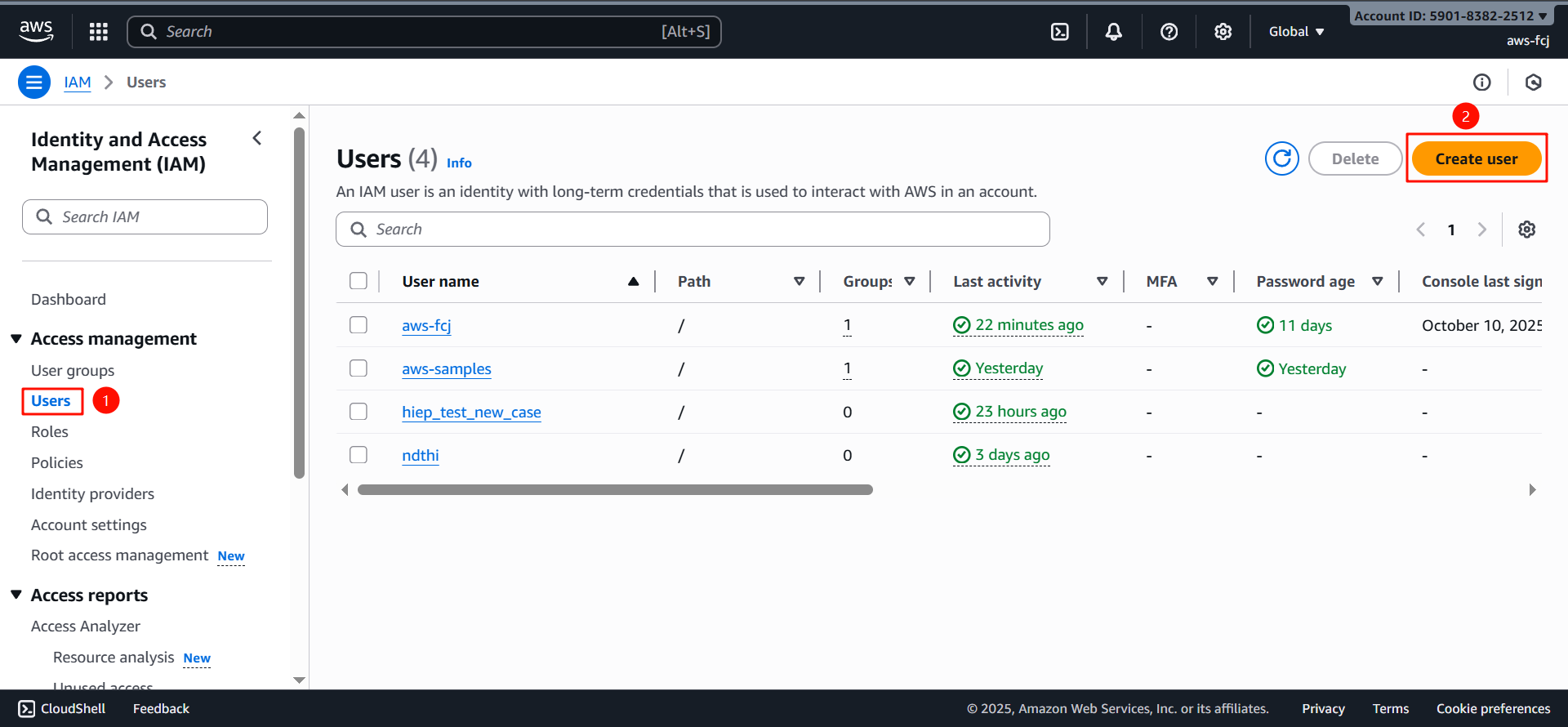Sort by the MFA column arrow
Screen dimensions: 1568x727
[x=1213, y=281]
